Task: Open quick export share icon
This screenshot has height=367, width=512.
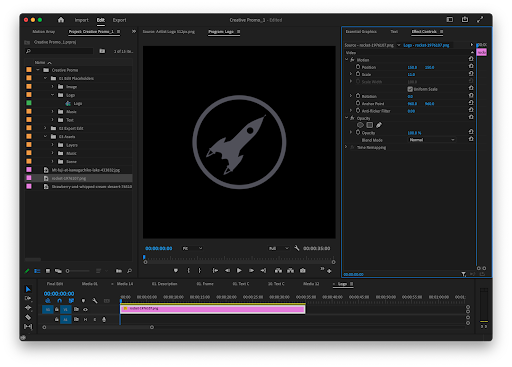Action: click(x=465, y=20)
